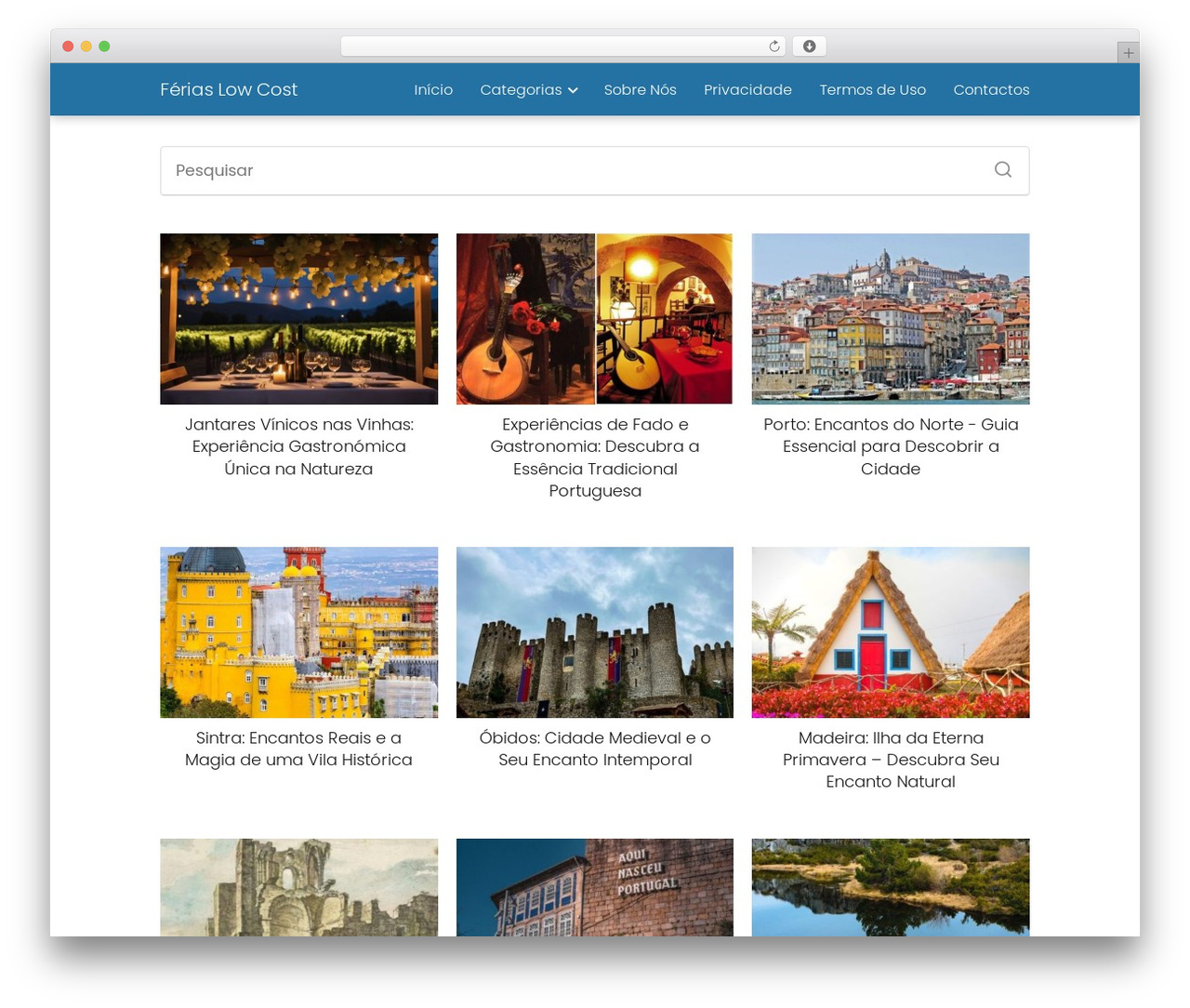Open a new tab with the plus button
This screenshot has height=1008, width=1190.
(1128, 53)
